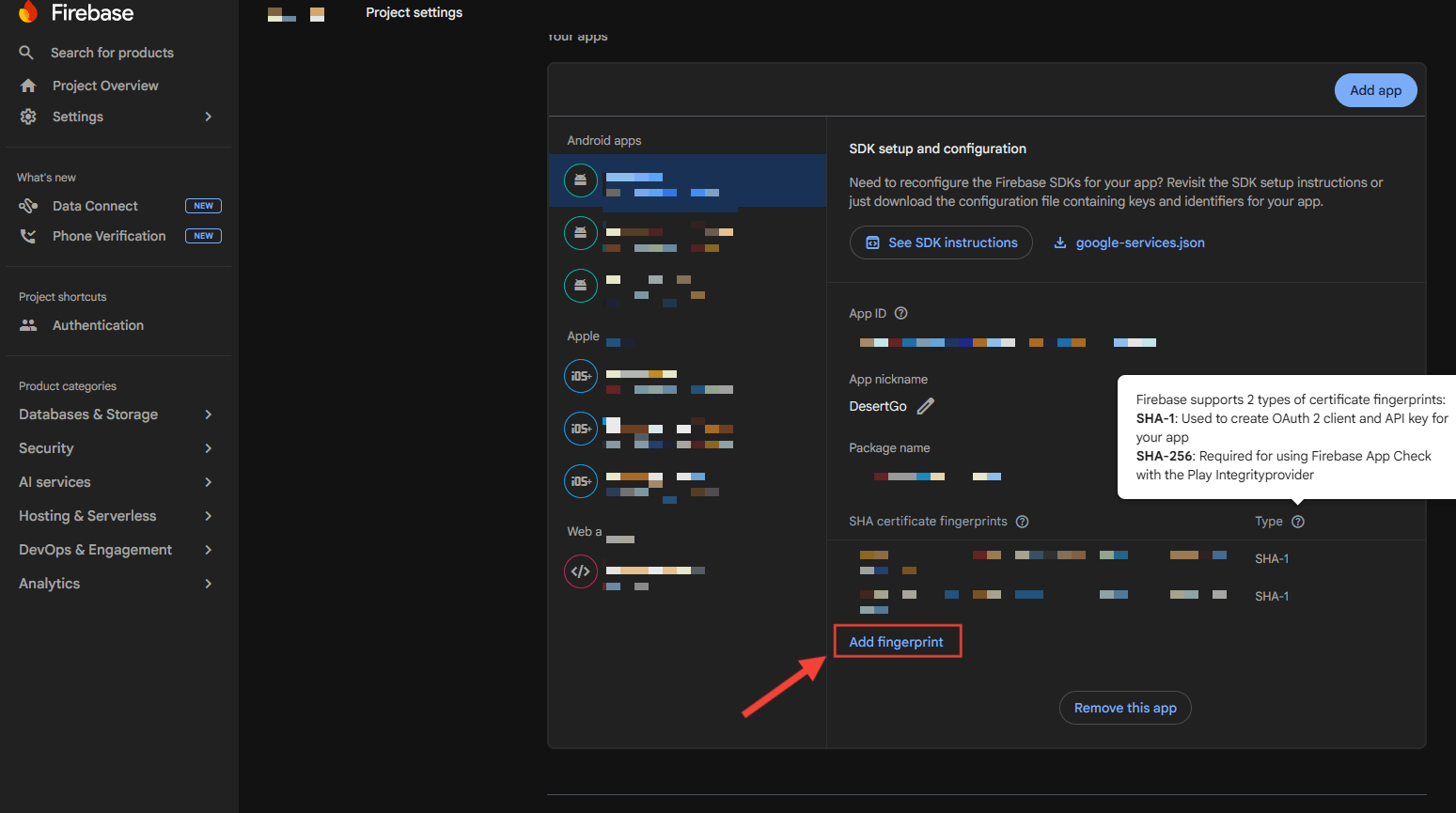Click the Remove this app button

(x=1125, y=708)
